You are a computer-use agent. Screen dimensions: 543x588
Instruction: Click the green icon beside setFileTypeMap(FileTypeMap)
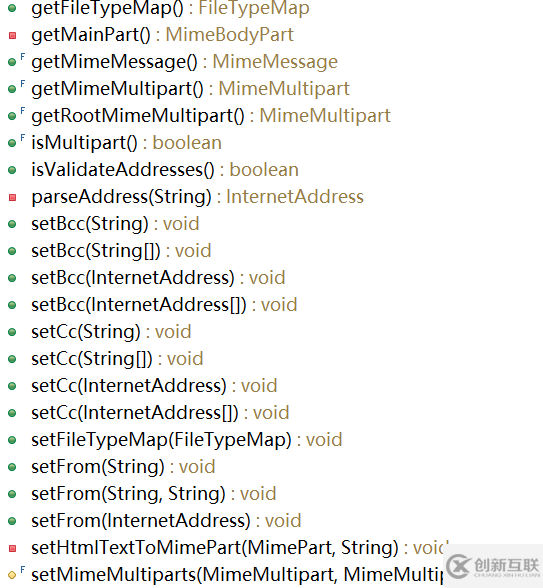[x=12, y=440]
